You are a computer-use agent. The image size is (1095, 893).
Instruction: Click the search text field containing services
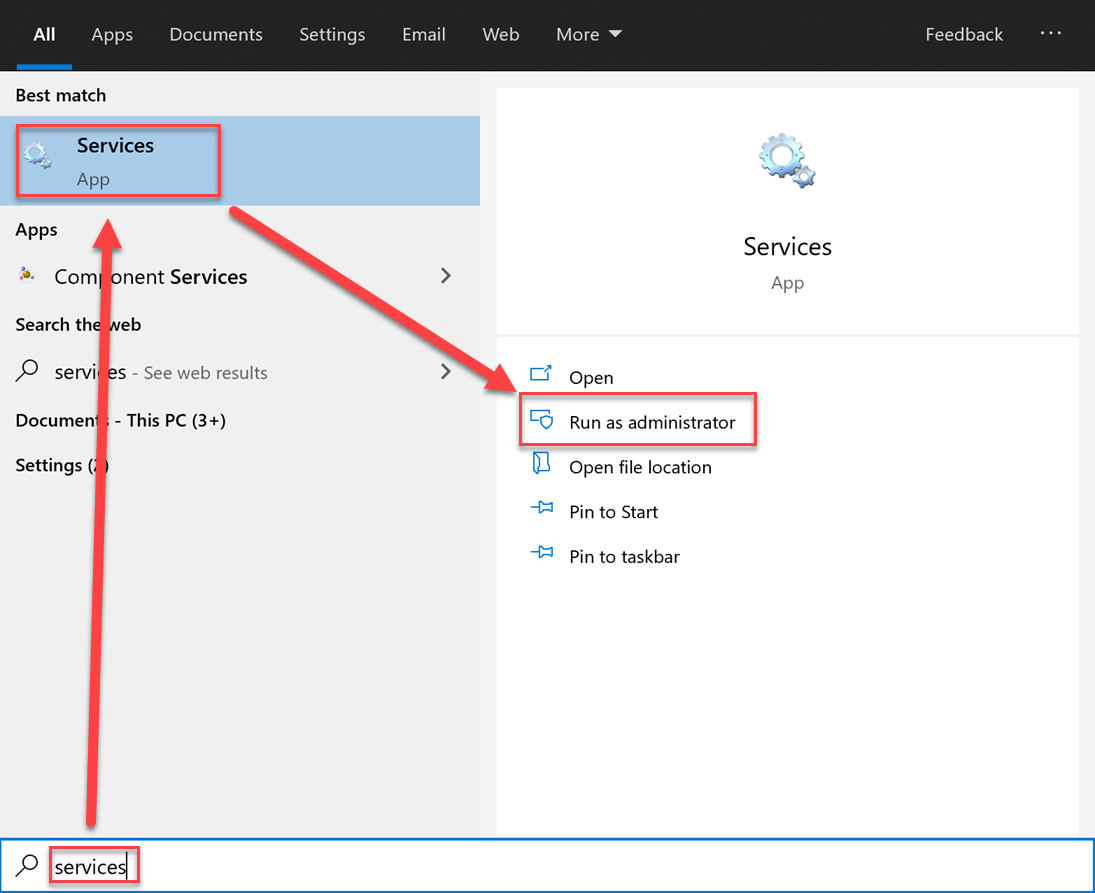coord(500,866)
